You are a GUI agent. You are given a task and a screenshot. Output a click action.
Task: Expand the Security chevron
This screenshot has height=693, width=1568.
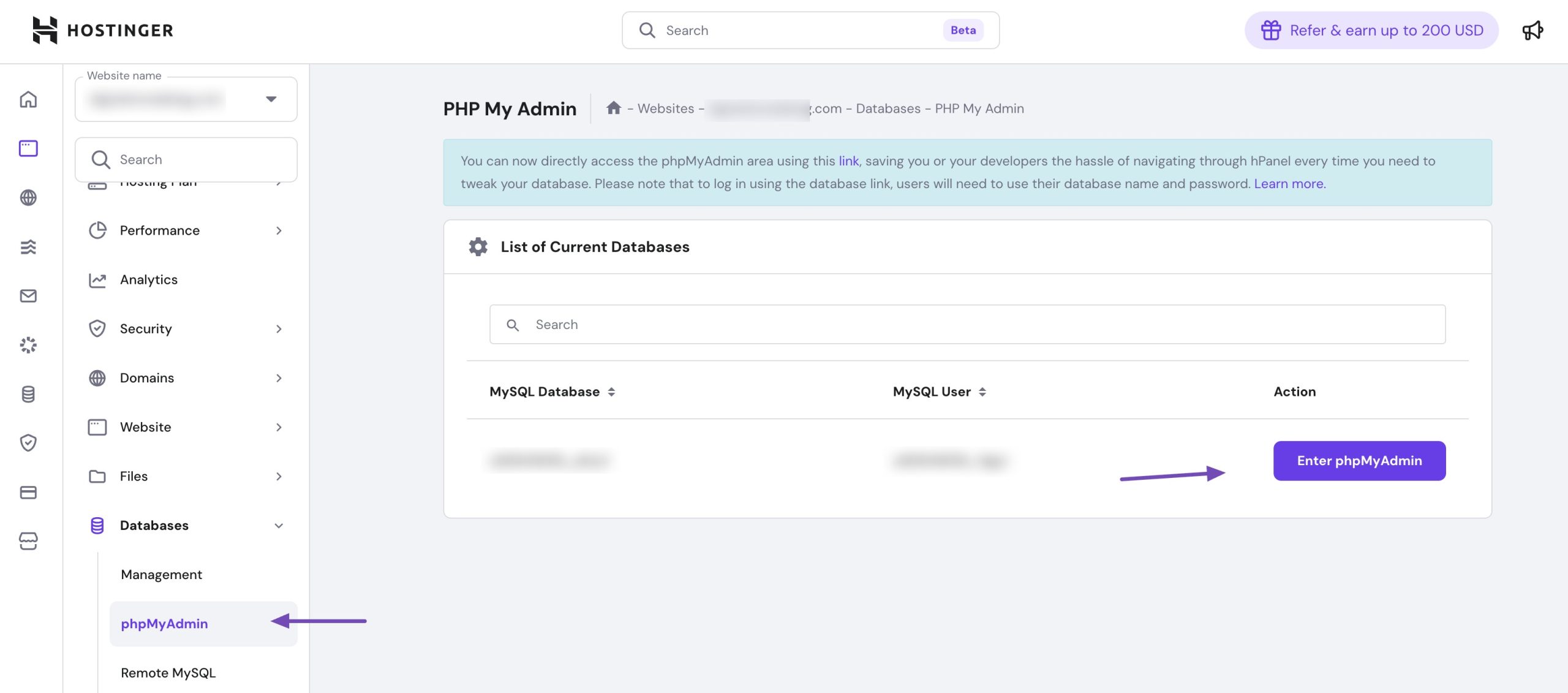click(279, 329)
